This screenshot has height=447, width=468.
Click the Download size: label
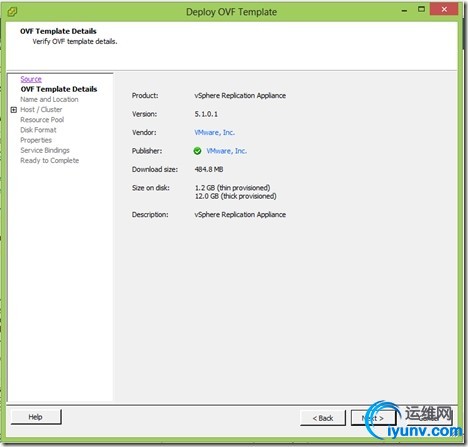click(x=155, y=169)
